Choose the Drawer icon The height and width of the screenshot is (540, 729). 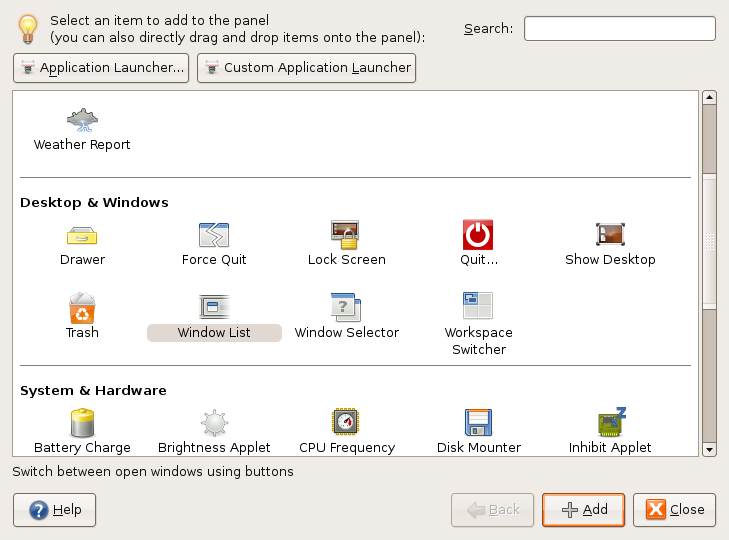[x=82, y=235]
